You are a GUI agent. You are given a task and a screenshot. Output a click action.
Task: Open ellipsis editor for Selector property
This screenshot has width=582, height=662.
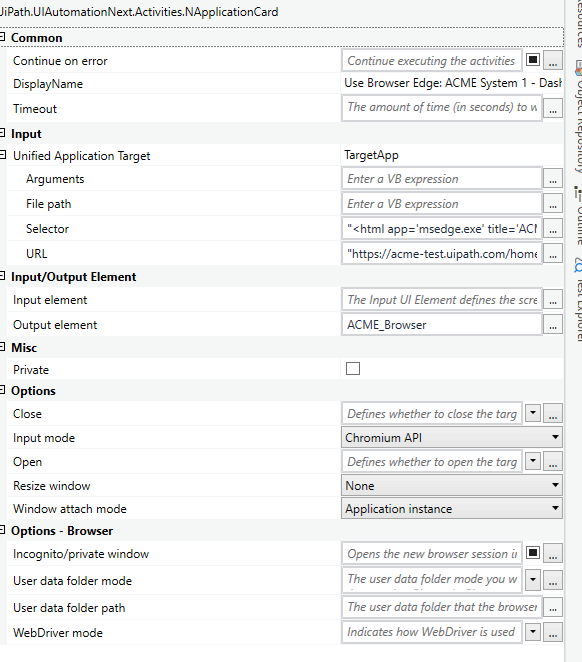point(553,229)
